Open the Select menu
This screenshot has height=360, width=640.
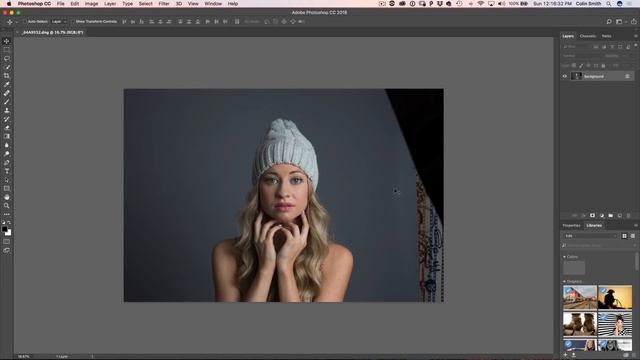point(145,4)
